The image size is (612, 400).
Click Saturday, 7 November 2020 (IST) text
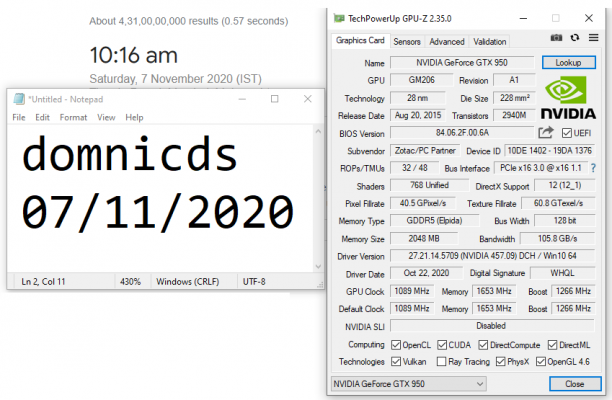[176, 79]
